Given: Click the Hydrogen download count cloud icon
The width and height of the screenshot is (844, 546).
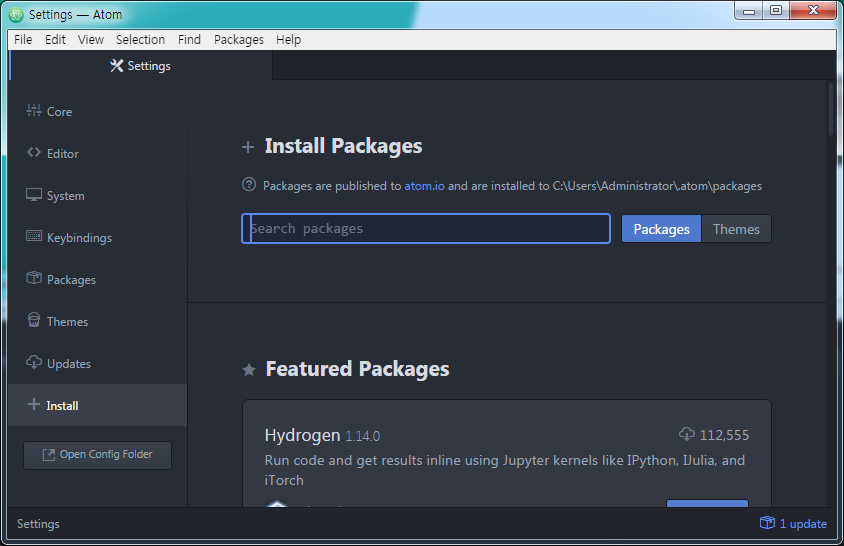Looking at the screenshot, I should coord(686,434).
